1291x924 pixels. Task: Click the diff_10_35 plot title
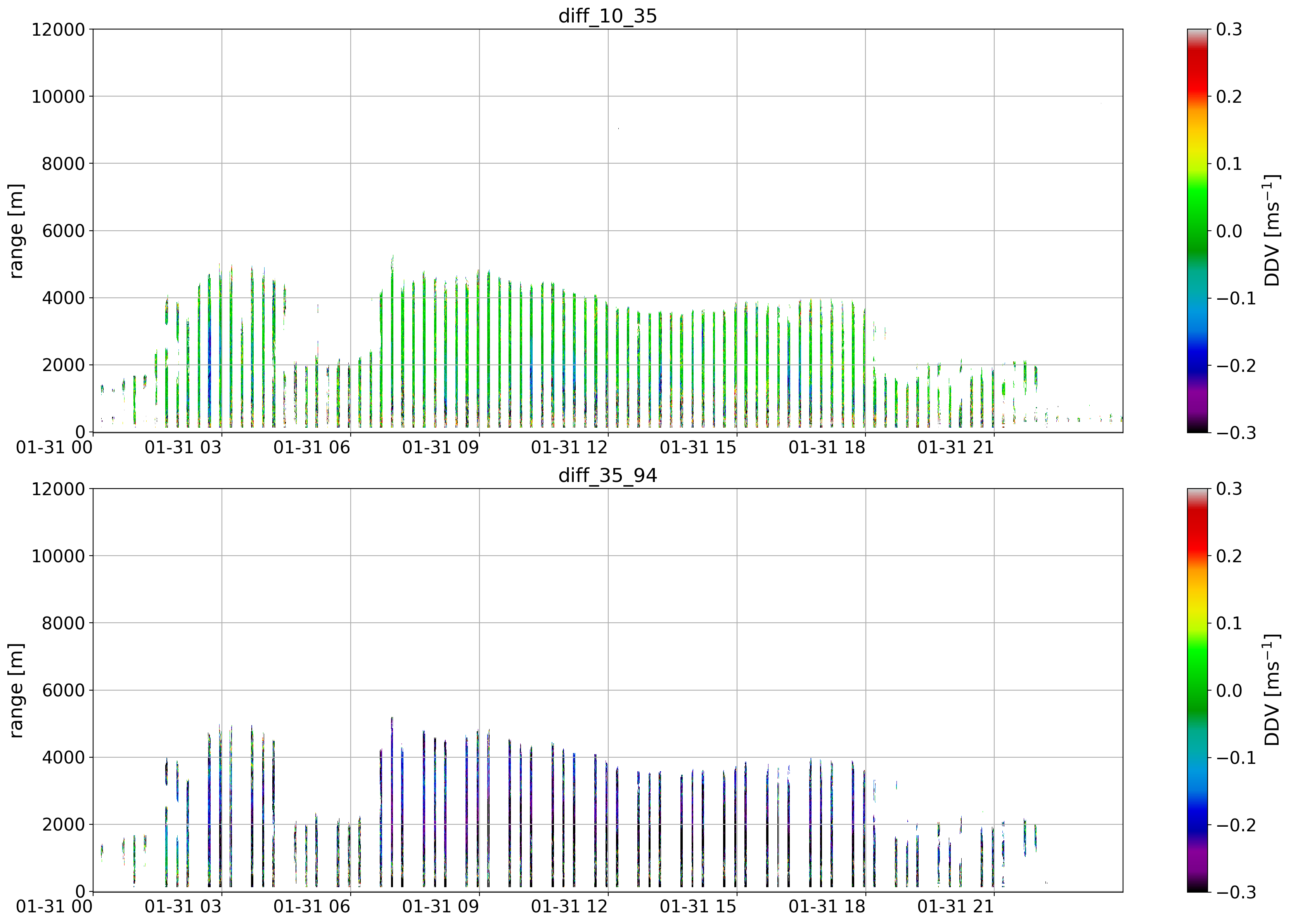coord(607,16)
